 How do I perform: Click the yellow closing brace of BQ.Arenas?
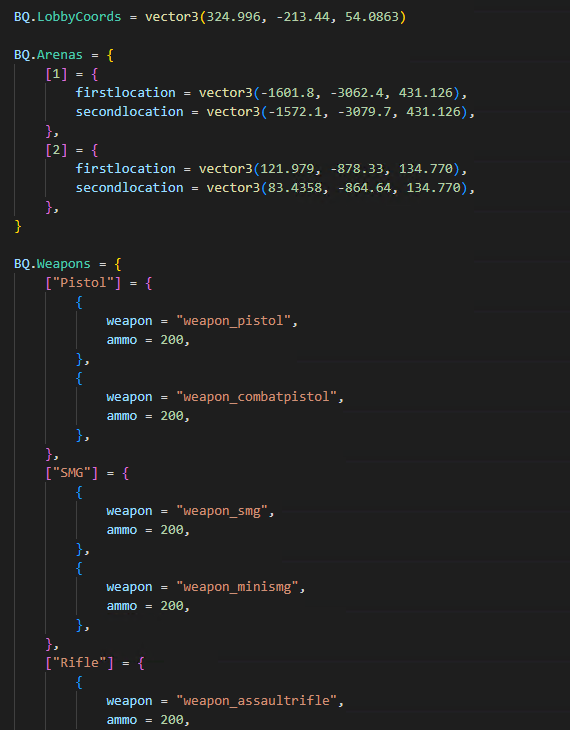pyautogui.click(x=18, y=226)
